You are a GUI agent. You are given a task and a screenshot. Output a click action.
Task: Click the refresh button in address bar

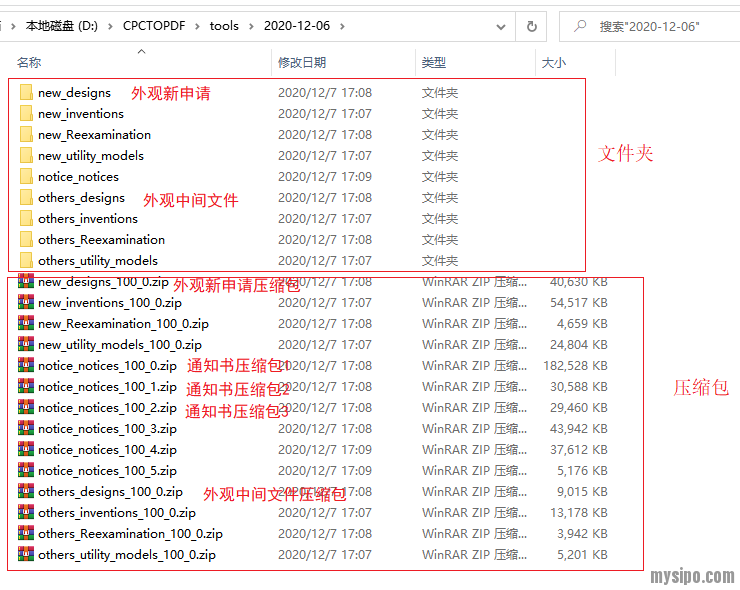532,26
